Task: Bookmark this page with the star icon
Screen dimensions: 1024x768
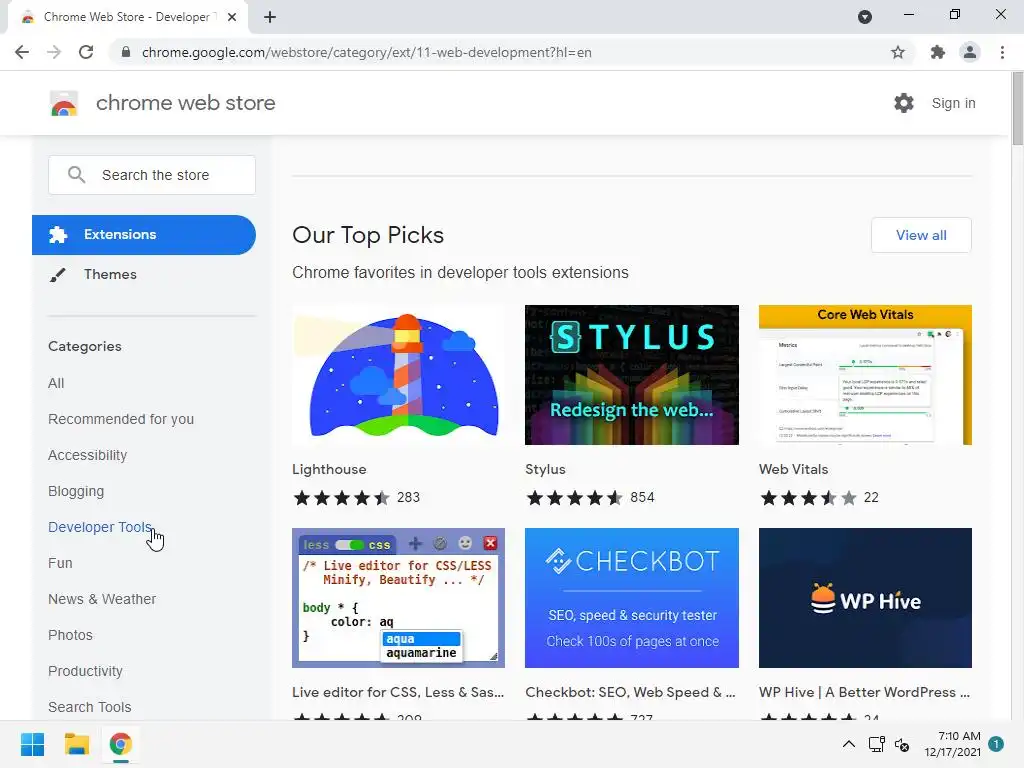Action: point(898,52)
